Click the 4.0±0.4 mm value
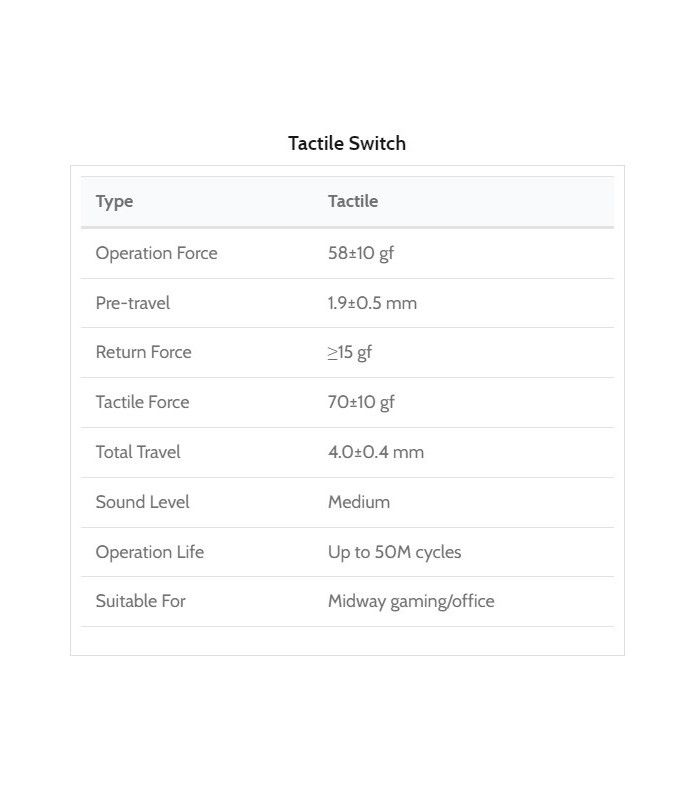Image resolution: width=700 pixels, height=800 pixels. click(x=376, y=452)
